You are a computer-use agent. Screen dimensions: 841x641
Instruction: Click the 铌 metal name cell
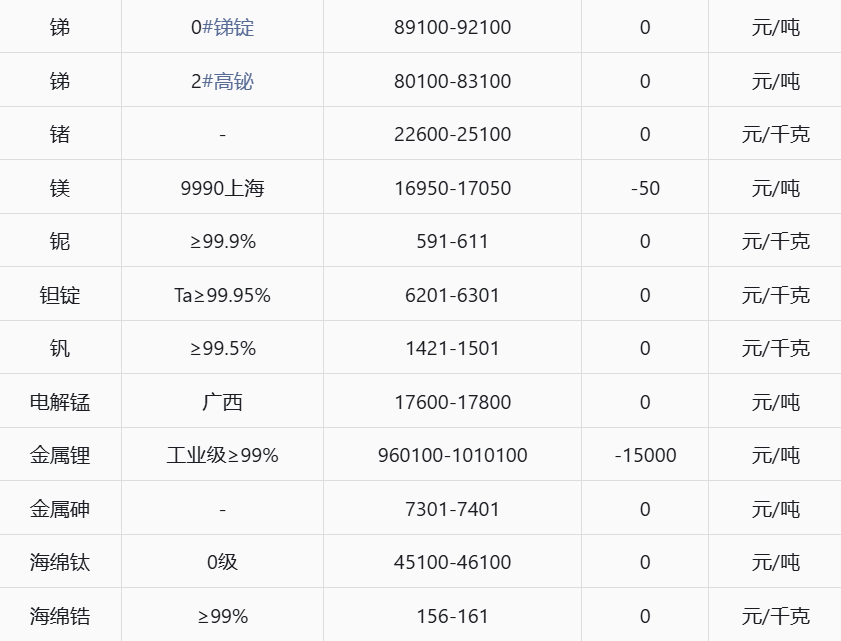pyautogui.click(x=60, y=241)
